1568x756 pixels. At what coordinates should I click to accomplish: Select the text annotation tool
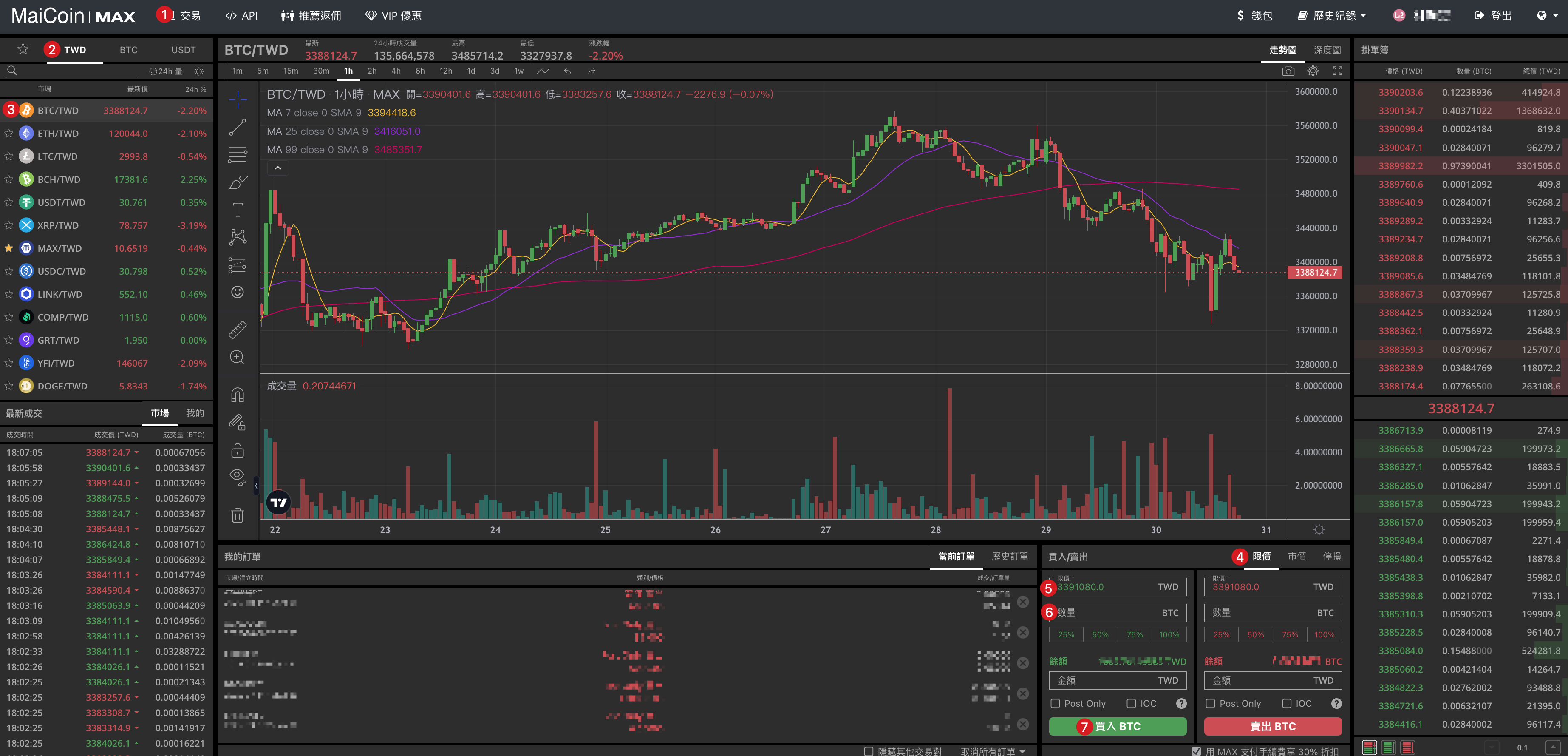pyautogui.click(x=238, y=210)
